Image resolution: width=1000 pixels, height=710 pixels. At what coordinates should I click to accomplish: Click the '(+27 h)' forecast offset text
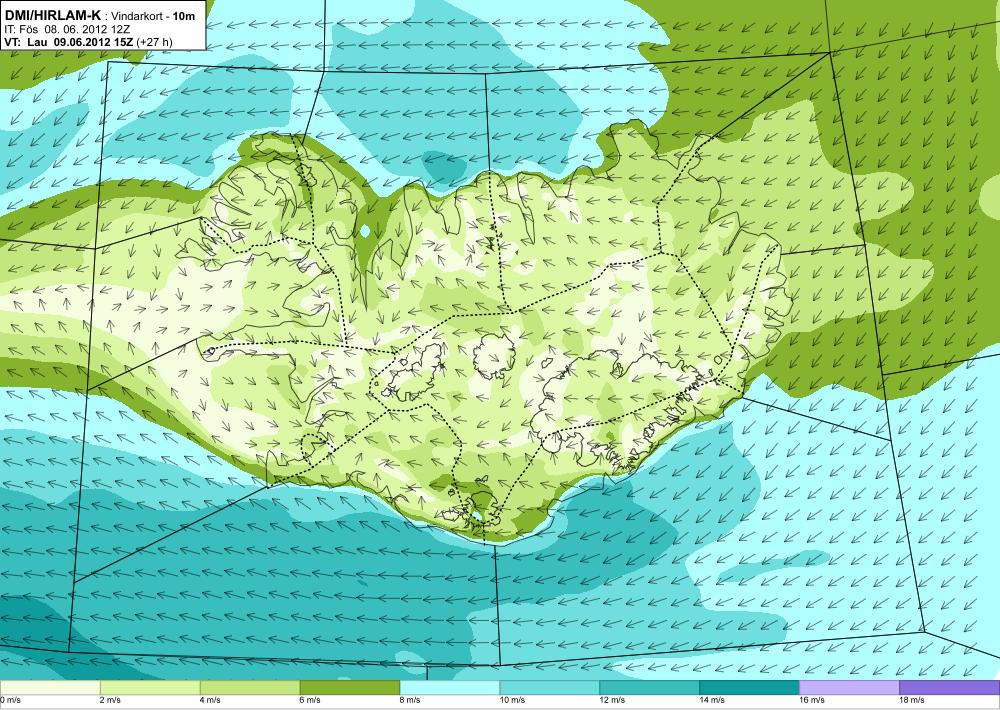[x=154, y=43]
